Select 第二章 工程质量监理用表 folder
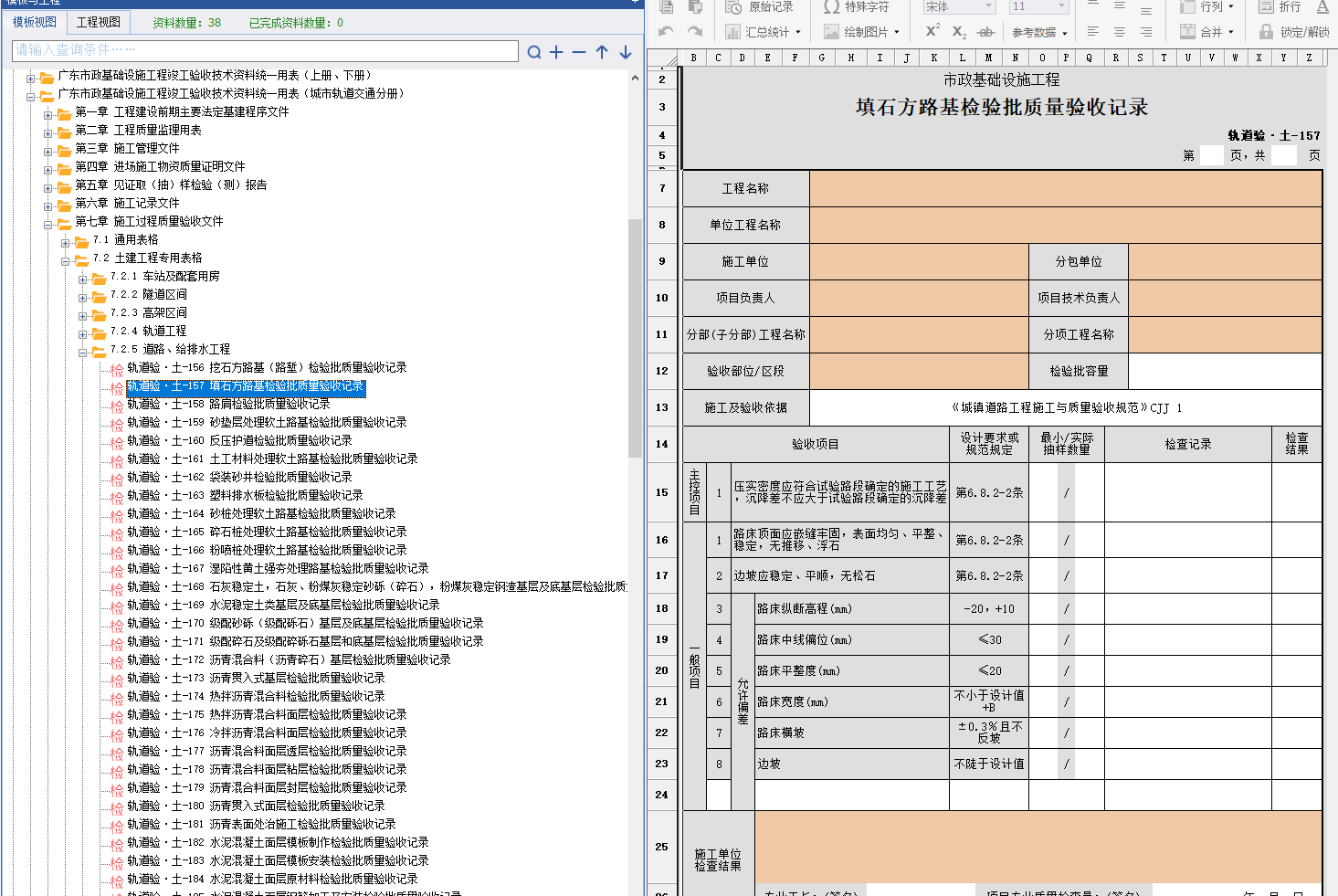The width and height of the screenshot is (1338, 896). [138, 131]
